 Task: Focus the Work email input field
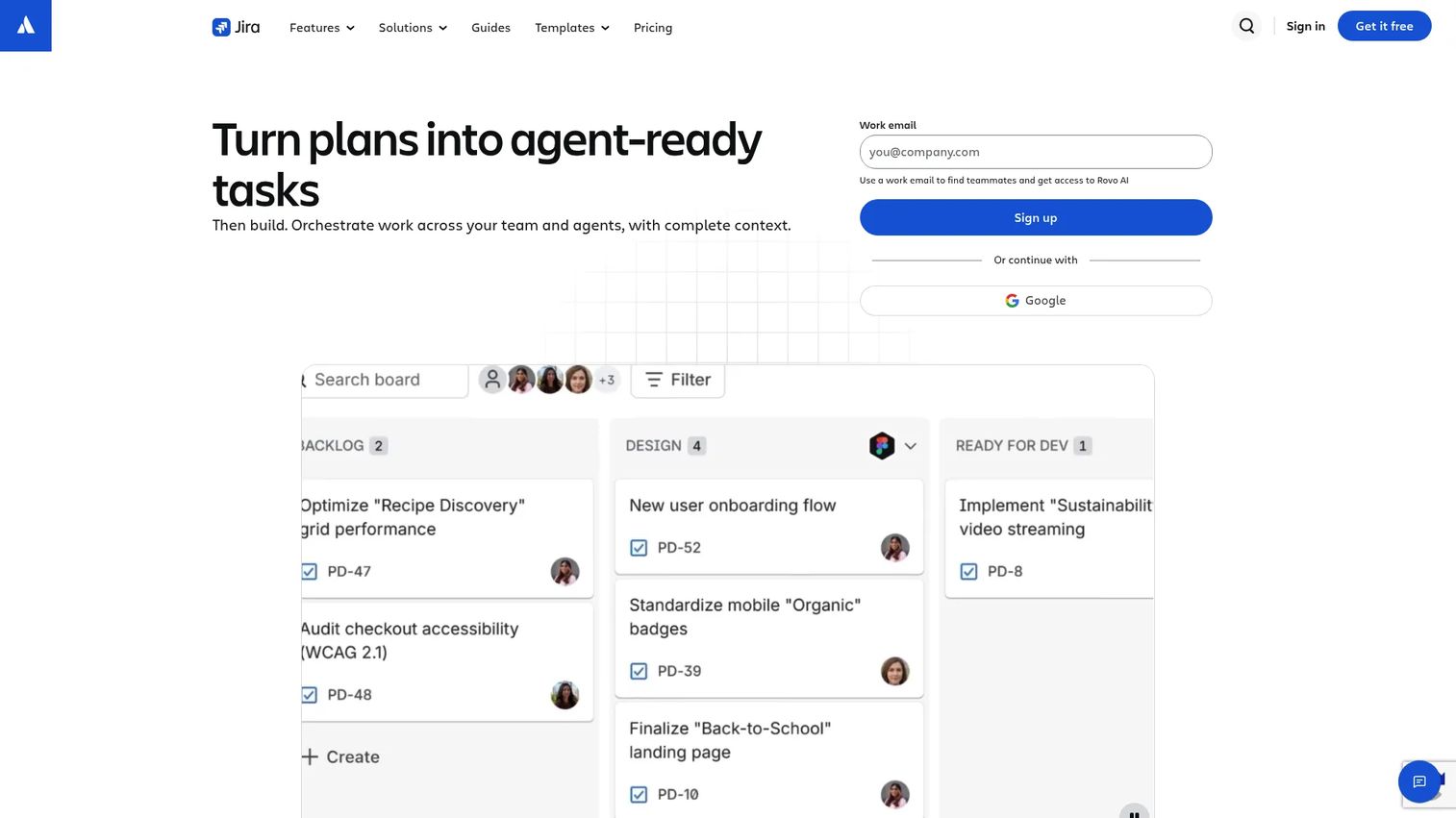[x=1035, y=152]
